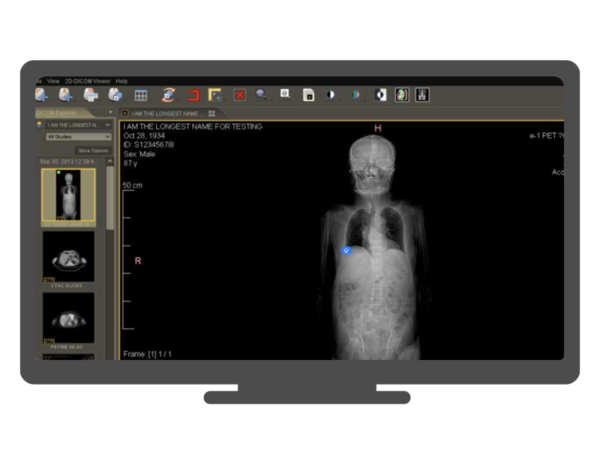This screenshot has width=600, height=450.
Task: Open the grid layout icon
Action: [x=141, y=95]
